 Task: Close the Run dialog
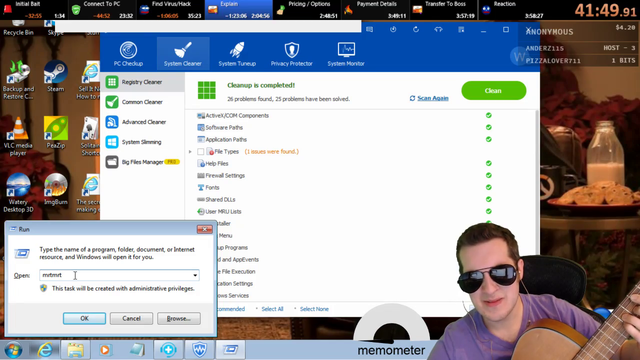[x=204, y=229]
